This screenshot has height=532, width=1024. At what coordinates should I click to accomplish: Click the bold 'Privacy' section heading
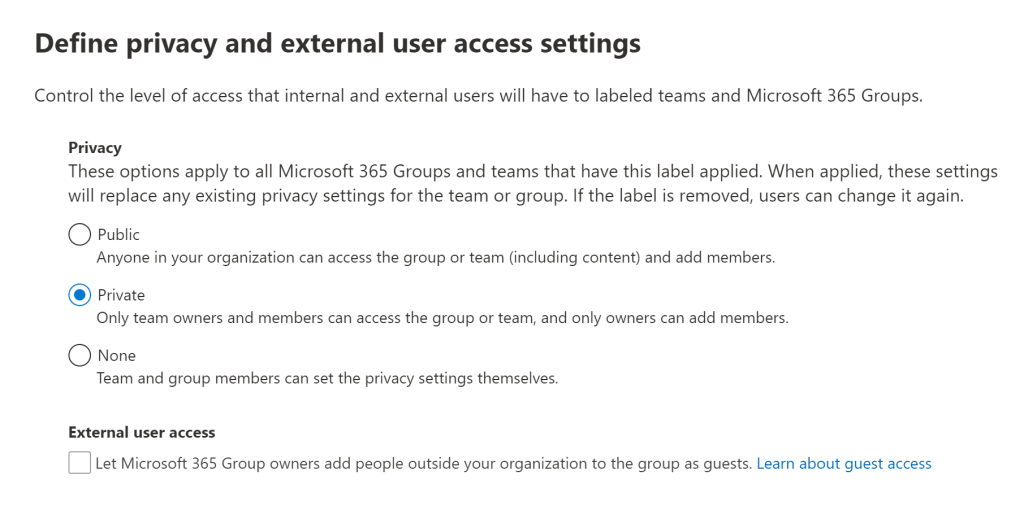tap(95, 148)
